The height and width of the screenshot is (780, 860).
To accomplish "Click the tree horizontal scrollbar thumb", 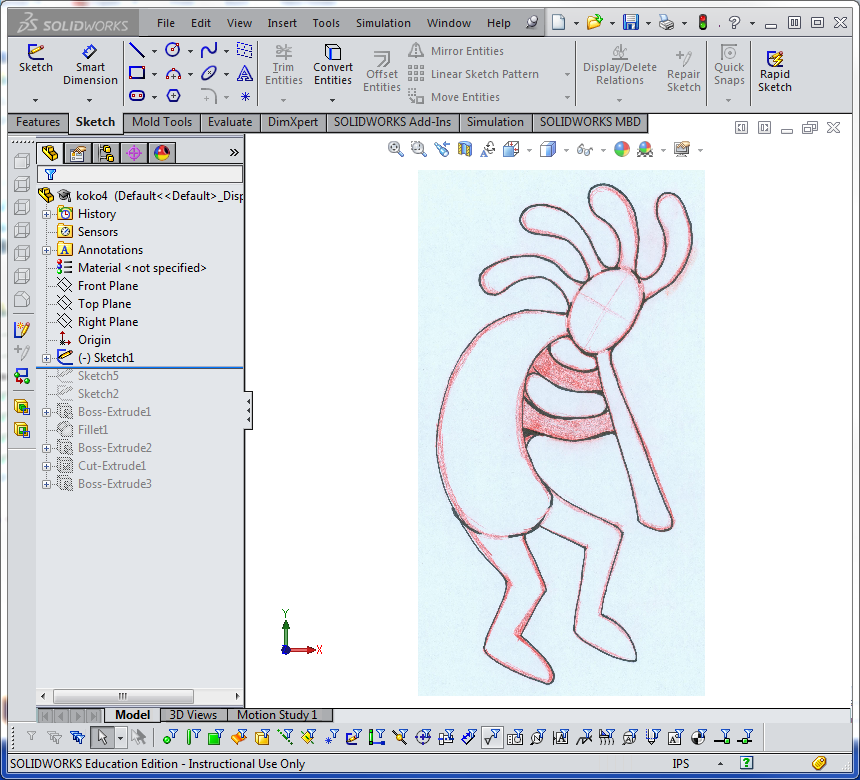I will point(123,696).
